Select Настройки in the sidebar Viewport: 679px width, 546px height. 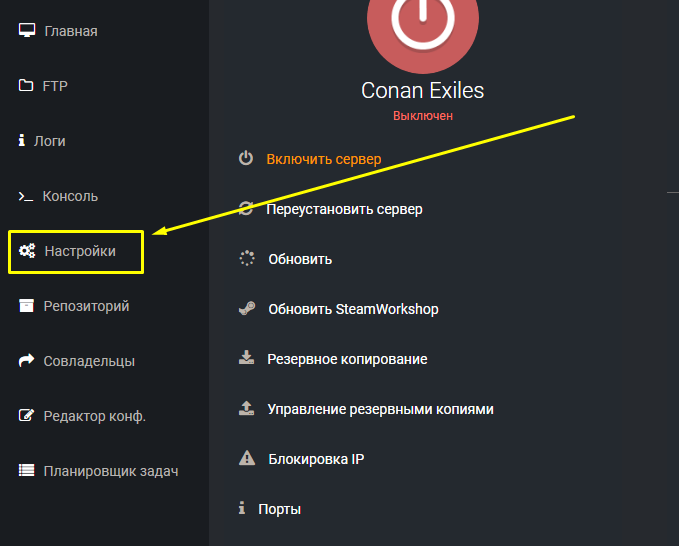click(x=80, y=251)
